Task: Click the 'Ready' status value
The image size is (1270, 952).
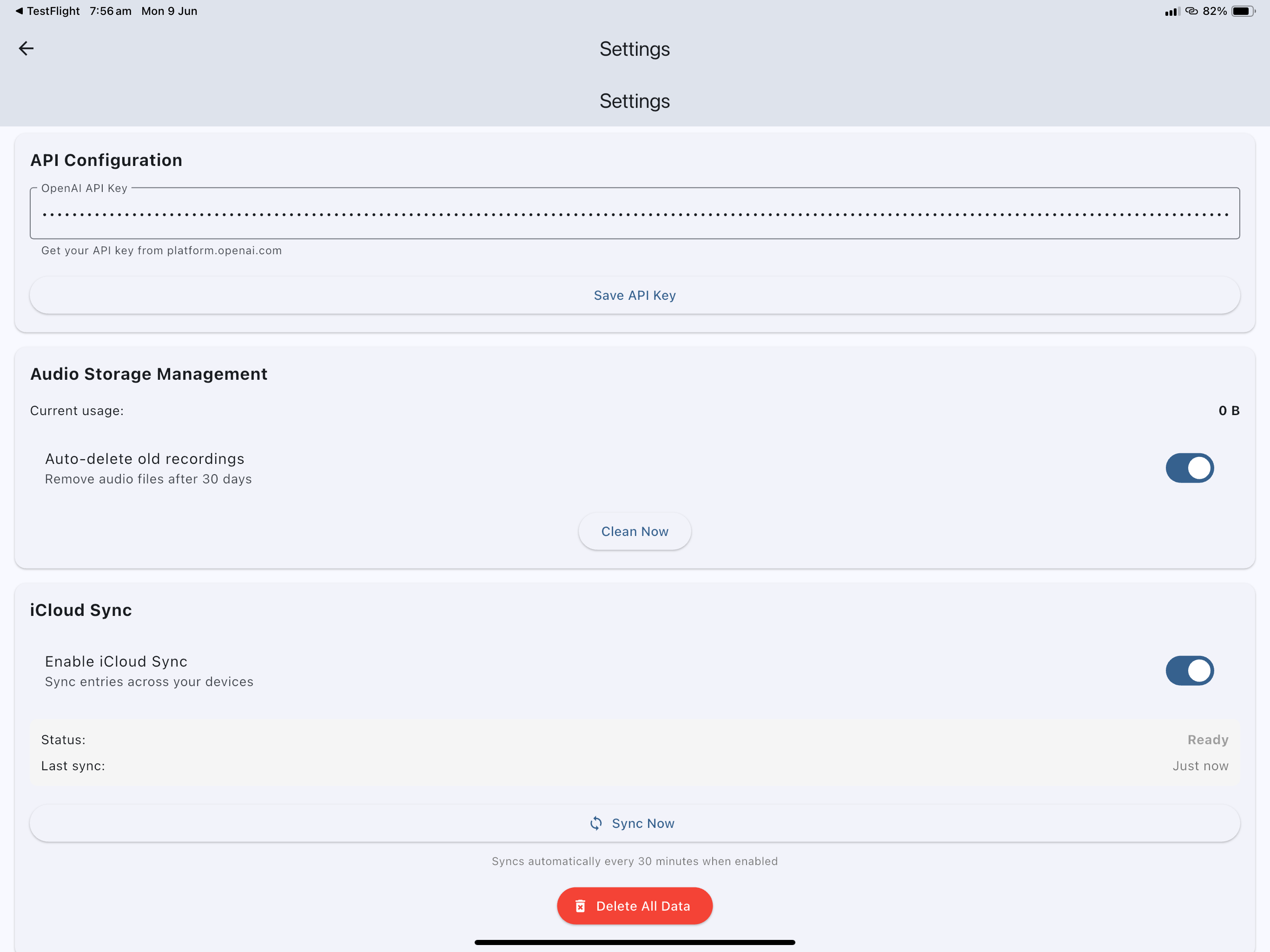Action: click(1208, 740)
